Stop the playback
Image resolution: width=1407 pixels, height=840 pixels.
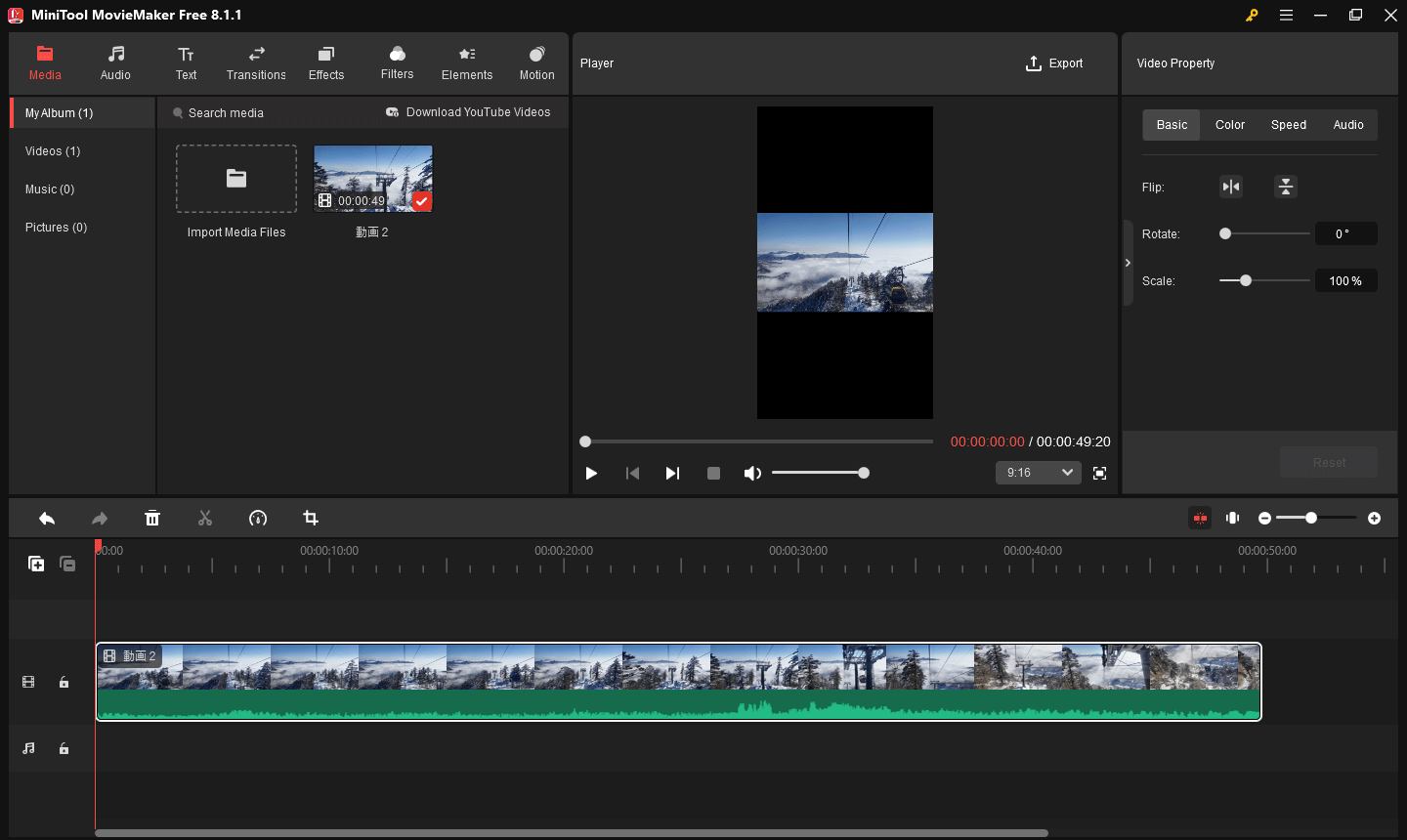(713, 473)
